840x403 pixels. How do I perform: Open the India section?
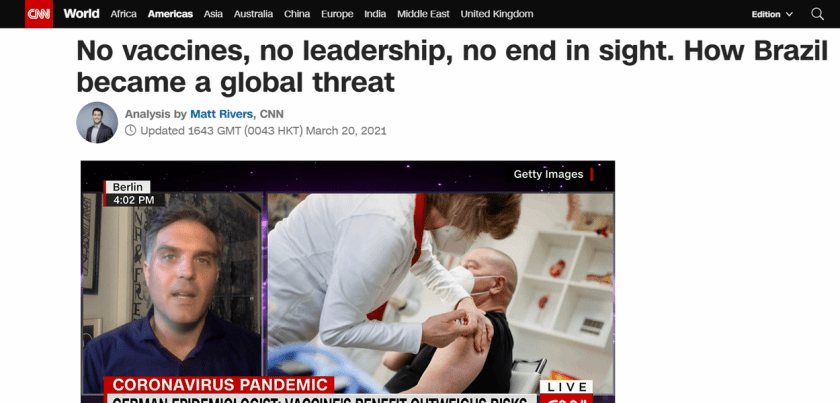375,14
